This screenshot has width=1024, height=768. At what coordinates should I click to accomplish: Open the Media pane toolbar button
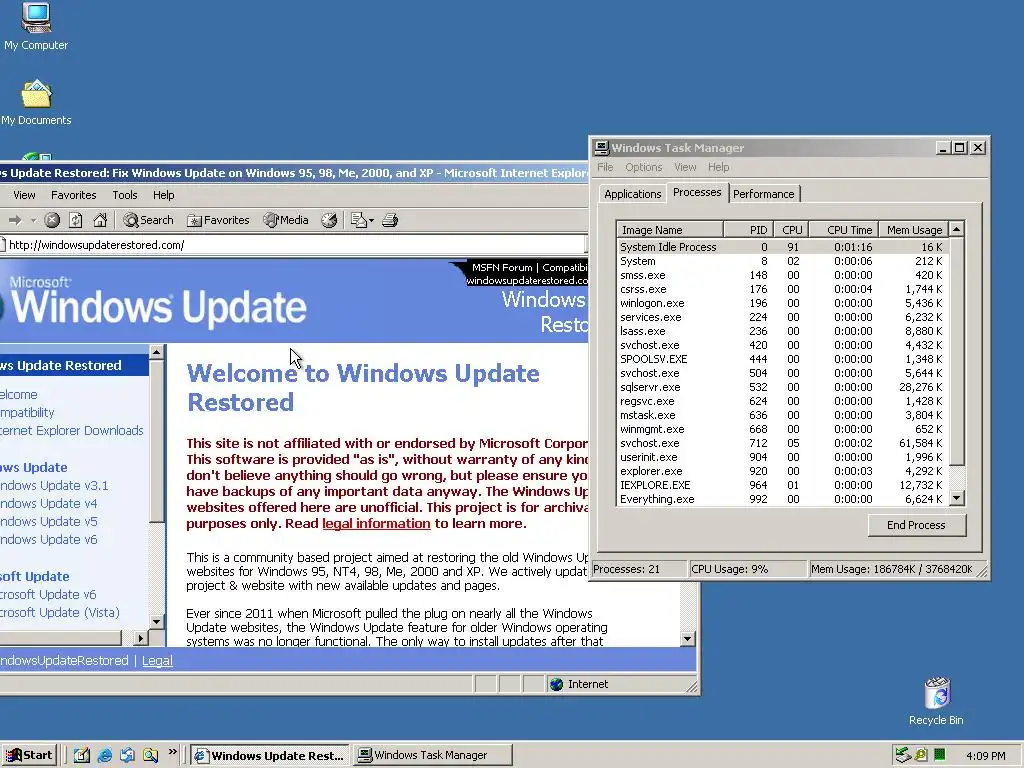[286, 221]
